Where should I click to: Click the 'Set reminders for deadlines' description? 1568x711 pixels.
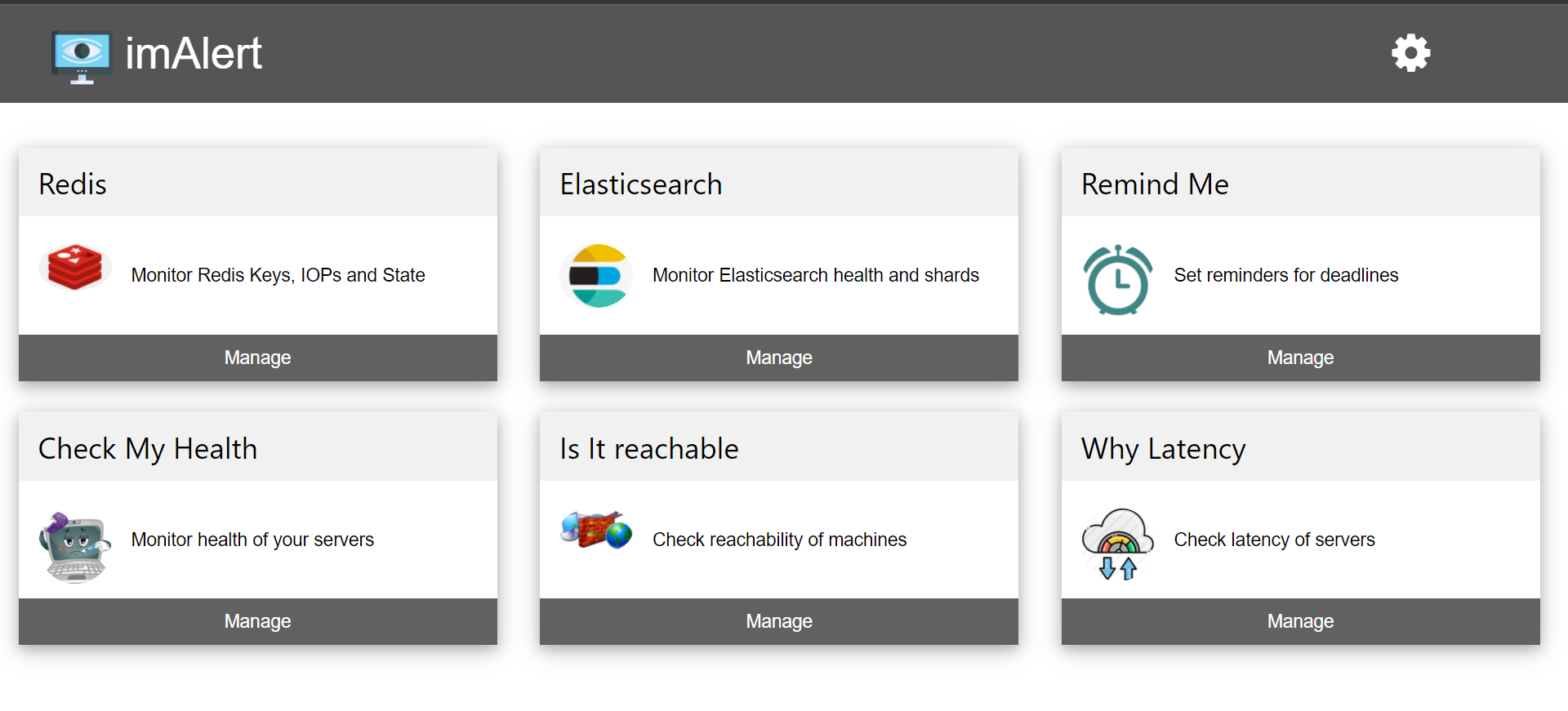1286,275
